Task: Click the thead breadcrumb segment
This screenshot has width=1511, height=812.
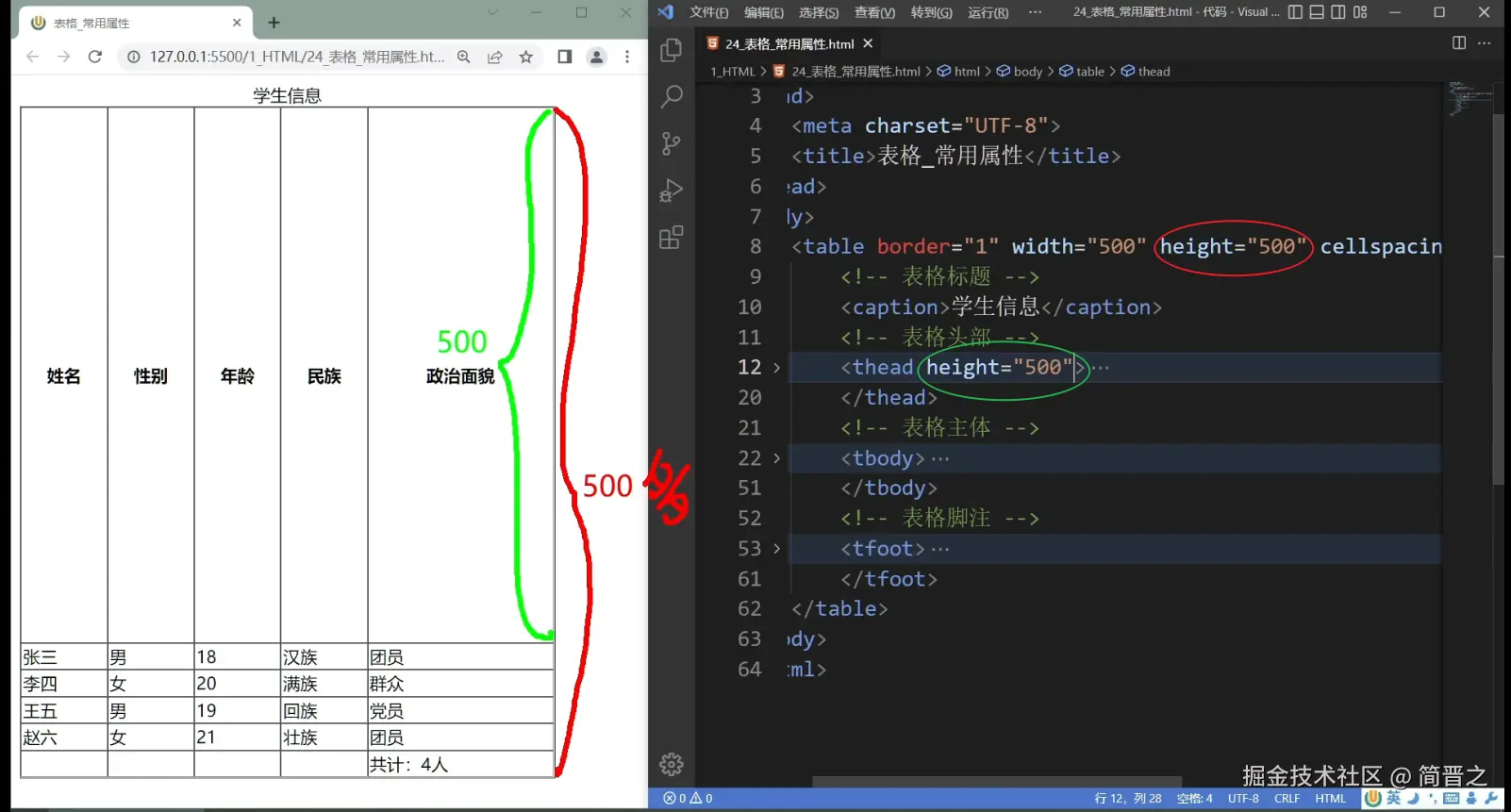Action: click(1146, 72)
